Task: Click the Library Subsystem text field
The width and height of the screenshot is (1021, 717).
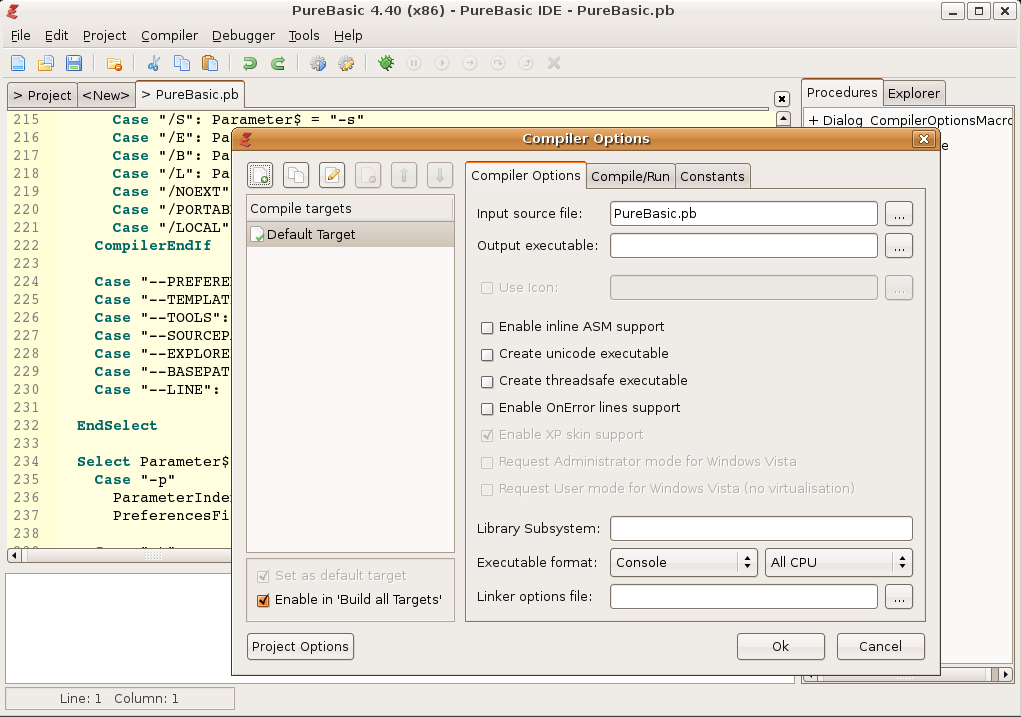Action: tap(760, 529)
